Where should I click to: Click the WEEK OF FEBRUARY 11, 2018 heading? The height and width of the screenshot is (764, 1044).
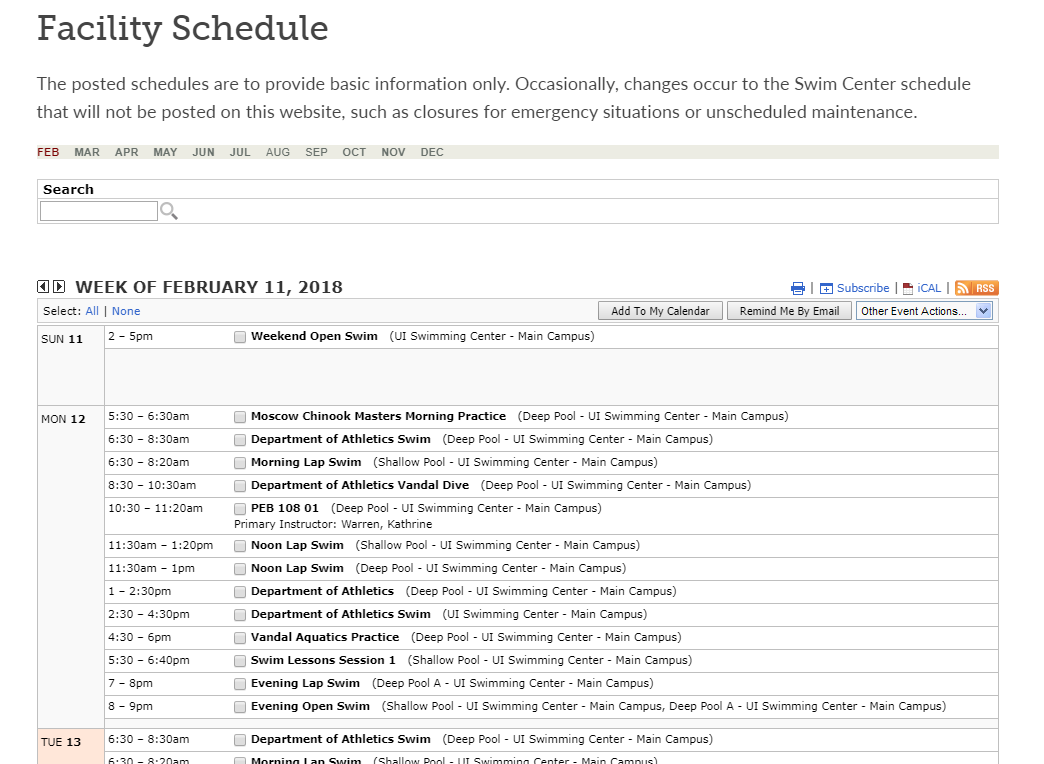coord(209,287)
